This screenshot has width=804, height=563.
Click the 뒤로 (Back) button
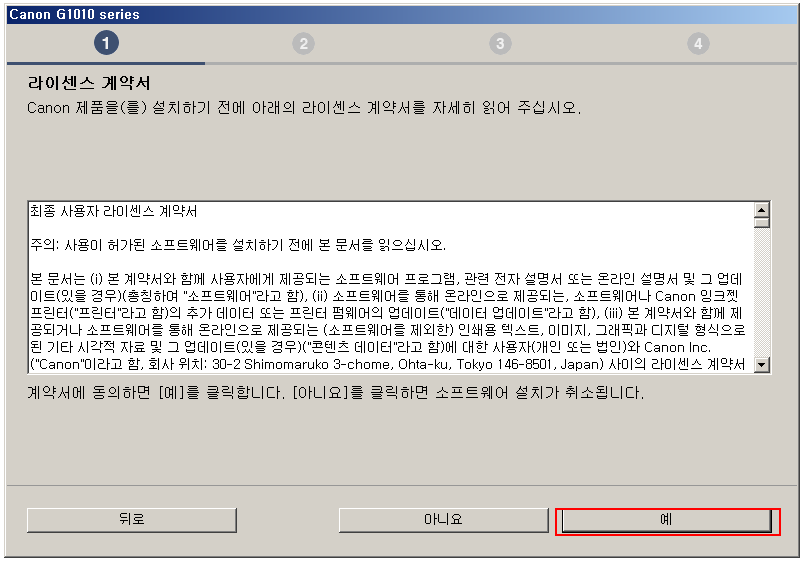click(x=132, y=520)
